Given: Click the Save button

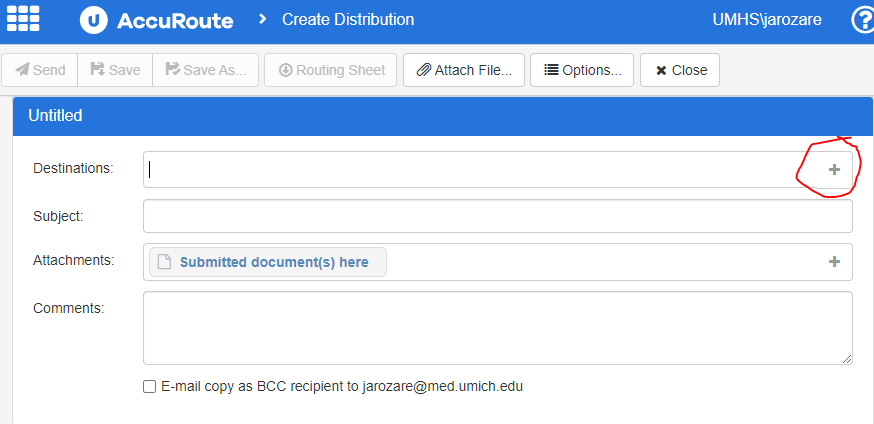Looking at the screenshot, I should coord(115,70).
